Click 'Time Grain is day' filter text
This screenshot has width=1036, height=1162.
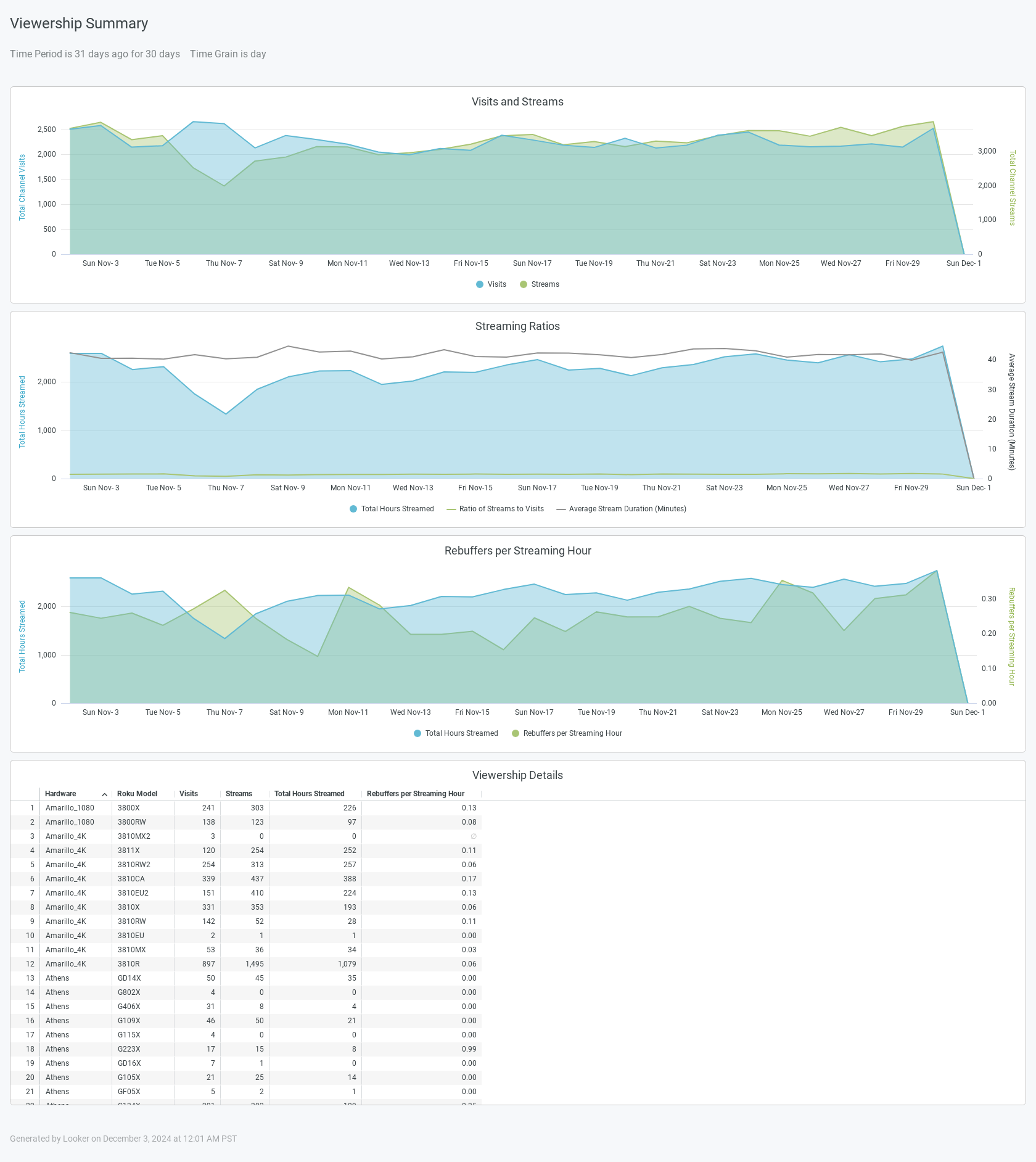click(x=228, y=54)
